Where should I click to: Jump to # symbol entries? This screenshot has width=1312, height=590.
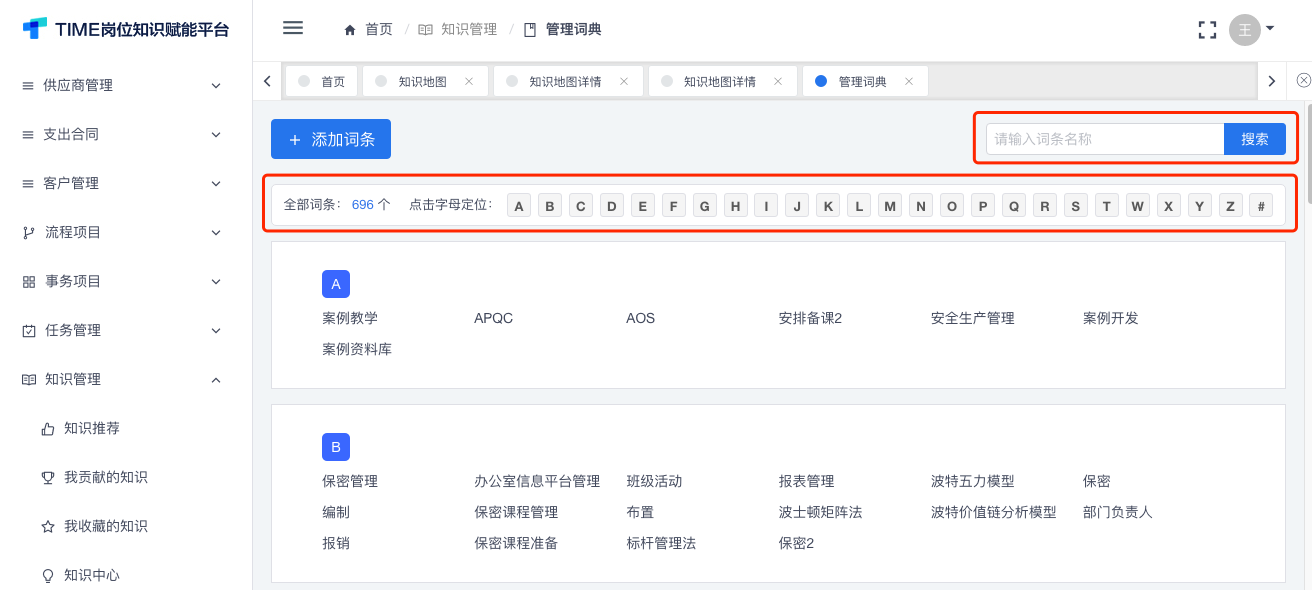(x=1262, y=206)
